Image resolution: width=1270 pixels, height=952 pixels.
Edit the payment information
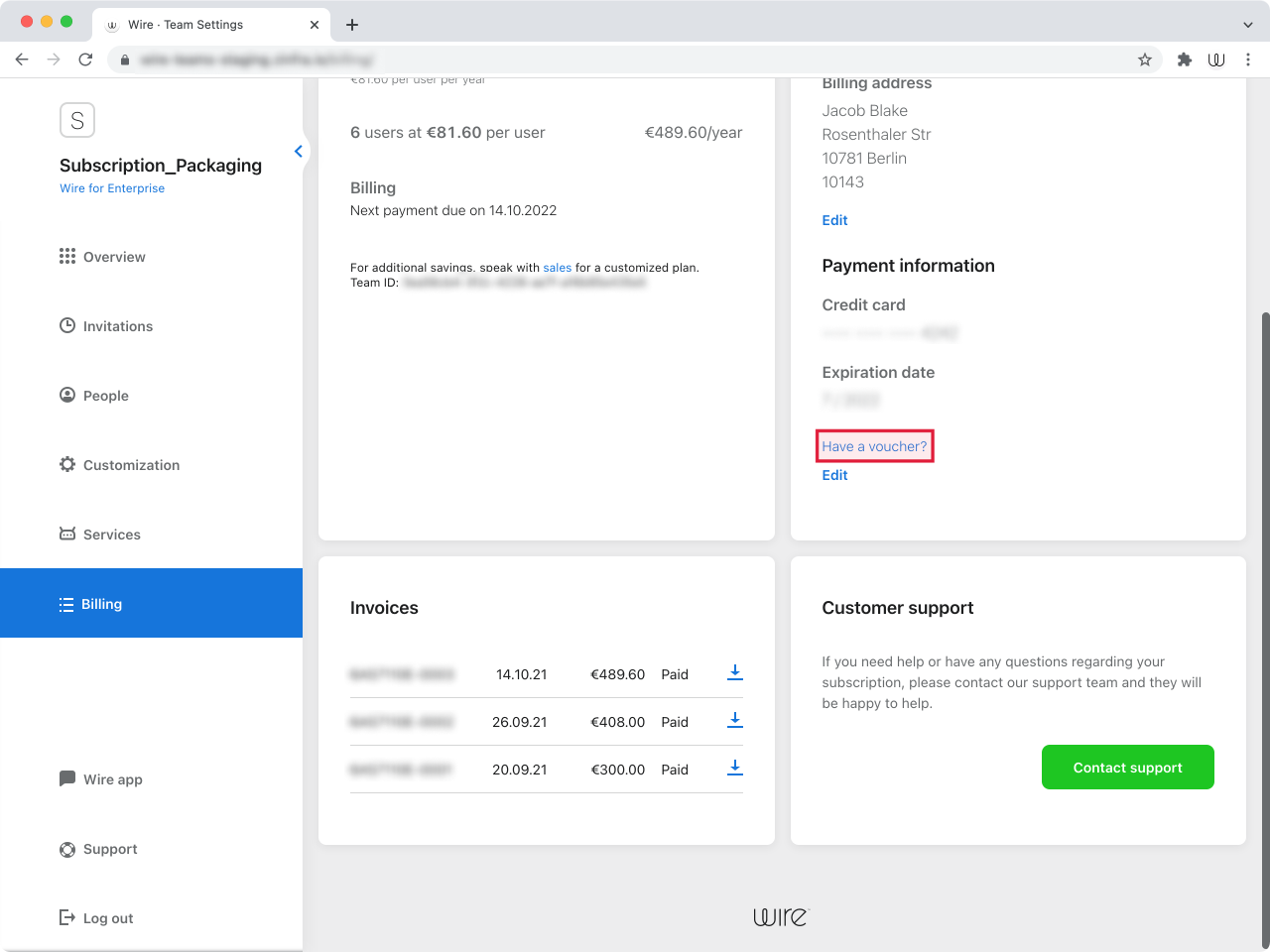(x=834, y=475)
